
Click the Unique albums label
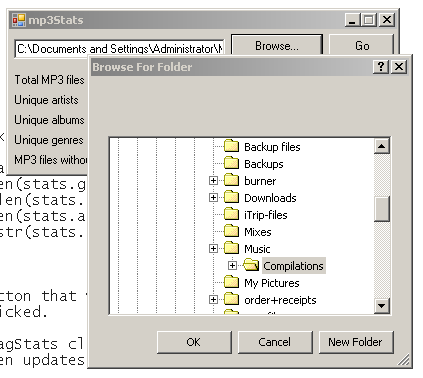(x=49, y=120)
